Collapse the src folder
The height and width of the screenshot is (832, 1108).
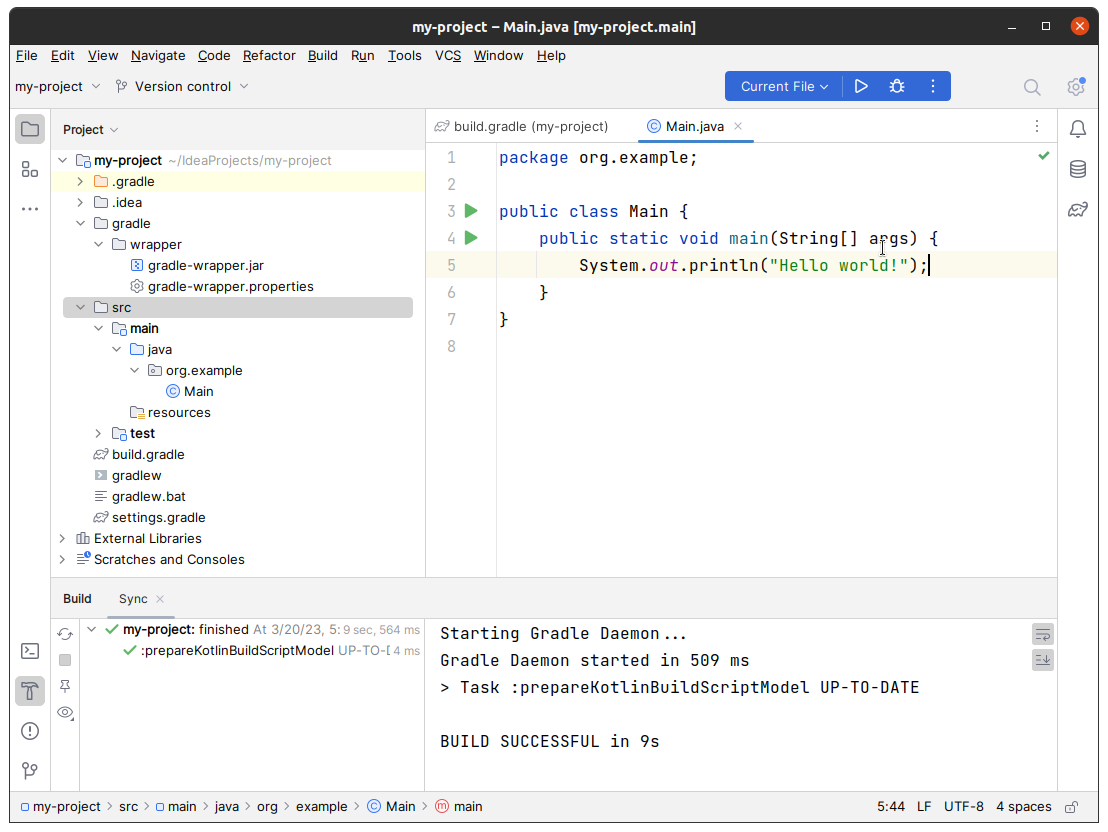click(81, 307)
